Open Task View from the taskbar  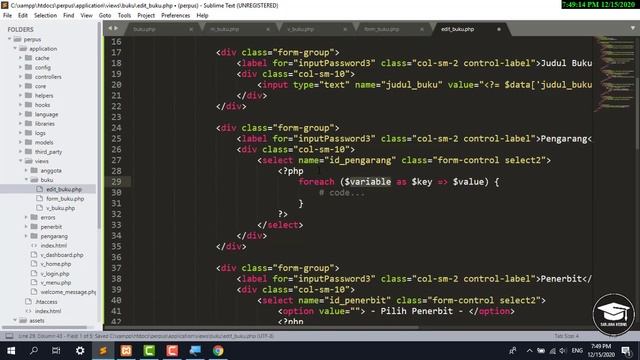click(56, 351)
